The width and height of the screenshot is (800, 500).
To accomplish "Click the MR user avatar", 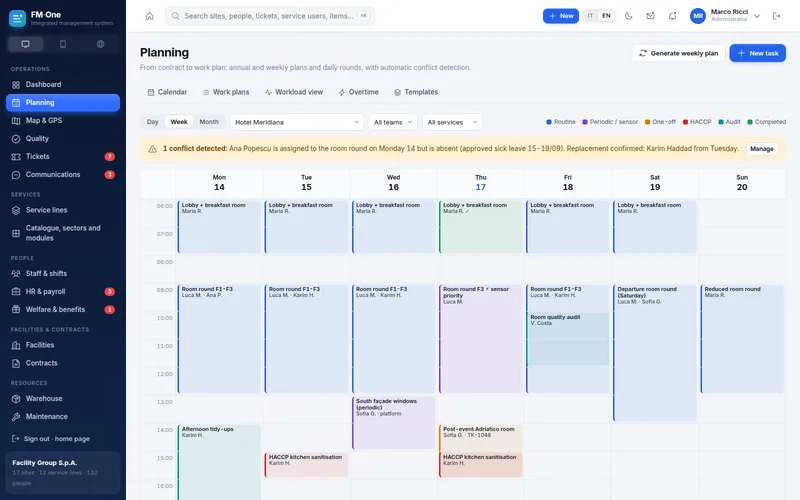I will (x=698, y=16).
